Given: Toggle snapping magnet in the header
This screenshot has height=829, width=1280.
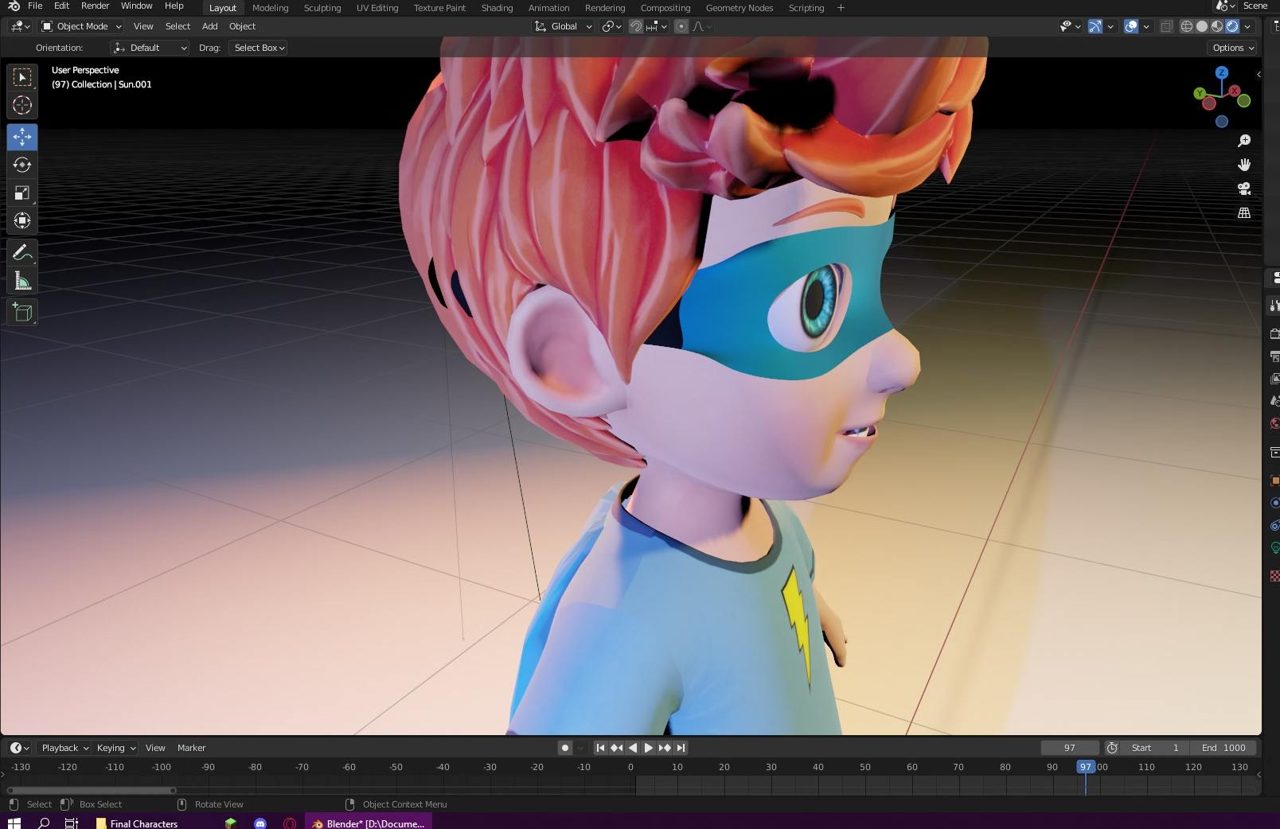Looking at the screenshot, I should click(636, 26).
